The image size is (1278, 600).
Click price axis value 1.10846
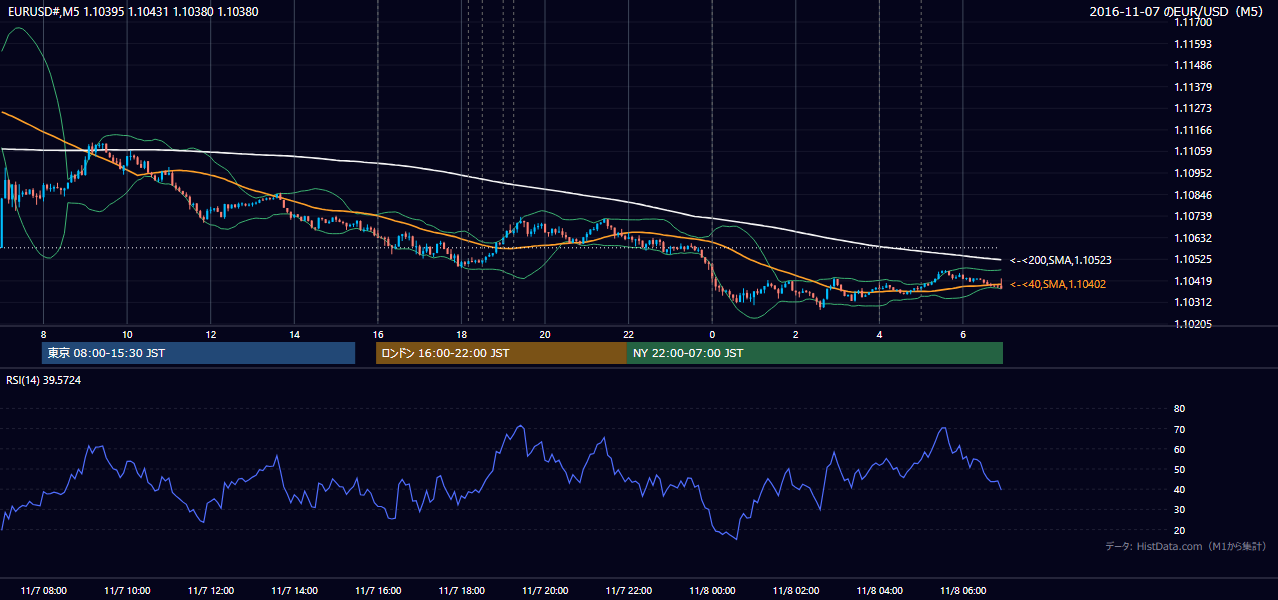1194,195
